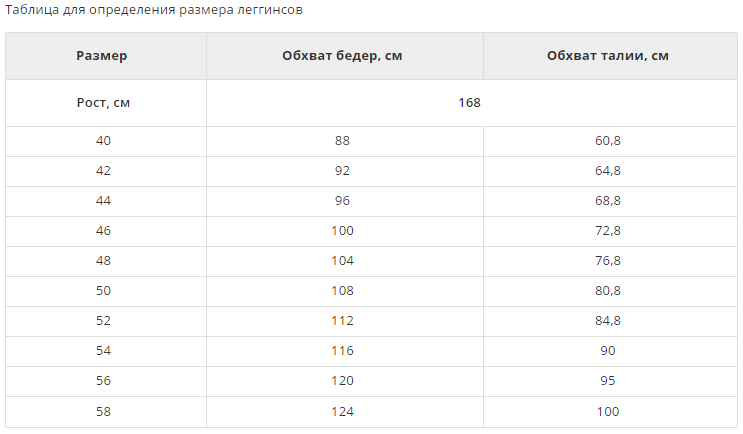This screenshot has height=434, width=743.
Task: Click hip value 112
Action: tap(342, 321)
